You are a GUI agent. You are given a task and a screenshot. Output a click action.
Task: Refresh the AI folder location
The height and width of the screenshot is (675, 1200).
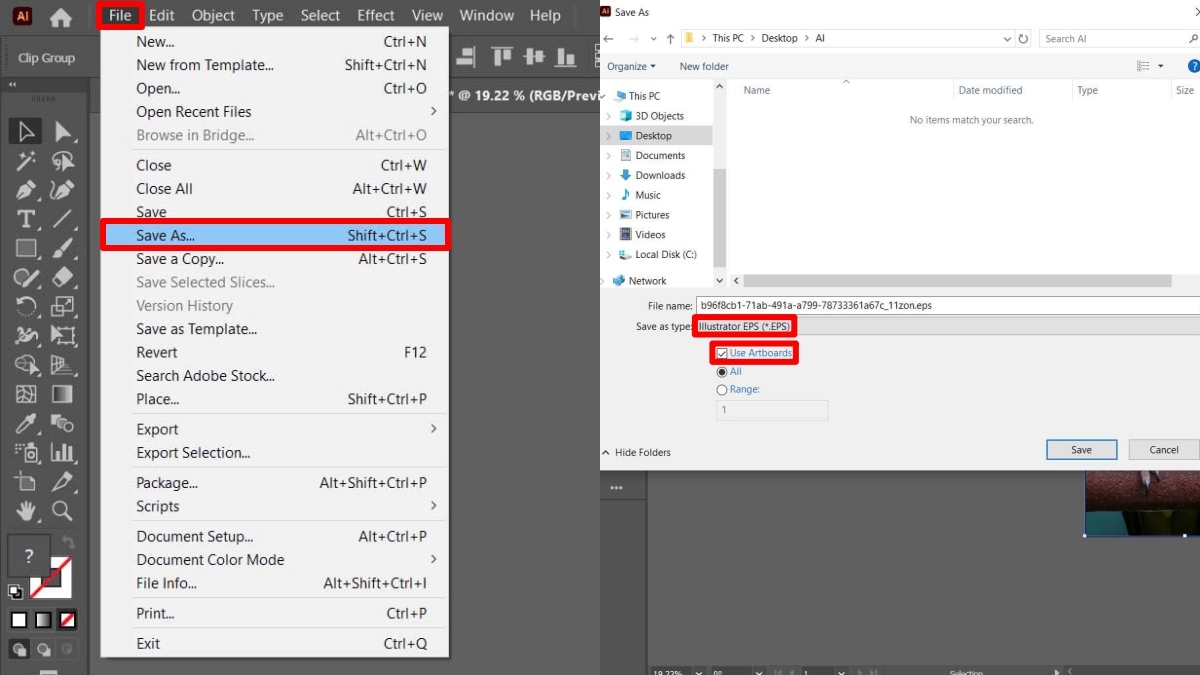point(1024,39)
